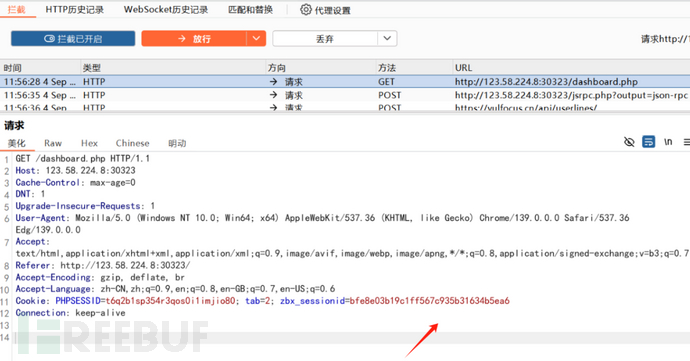The height and width of the screenshot is (361, 690).
Task: Click the 请求http:// status label
Action: click(665, 39)
